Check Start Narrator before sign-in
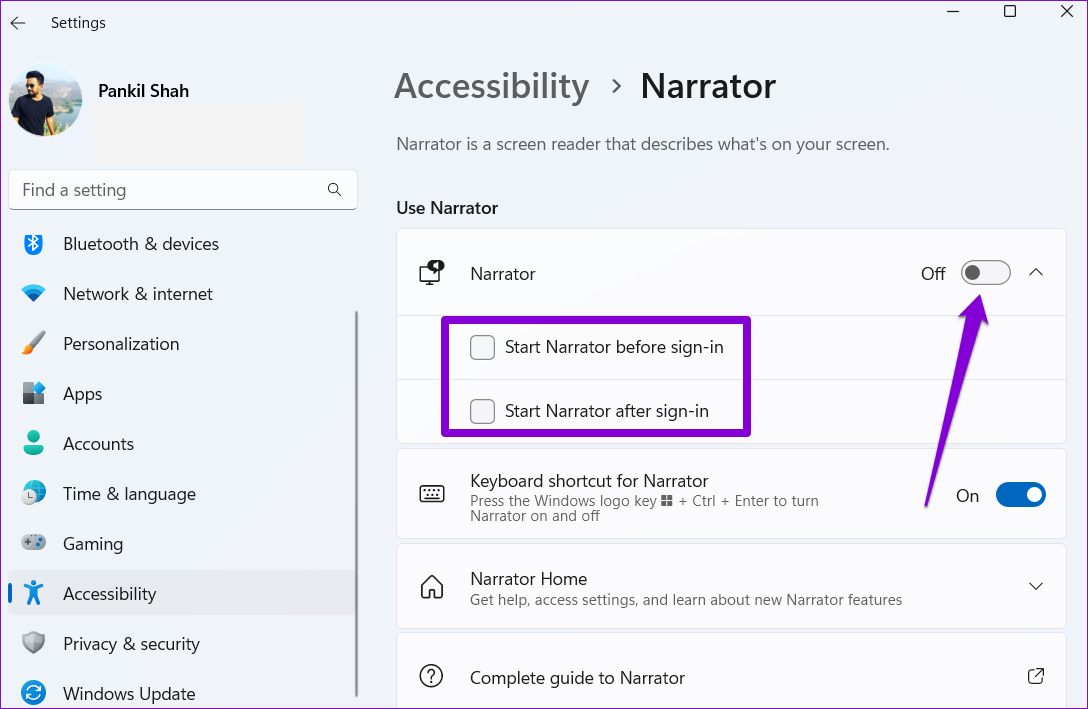This screenshot has height=709, width=1088. [483, 348]
